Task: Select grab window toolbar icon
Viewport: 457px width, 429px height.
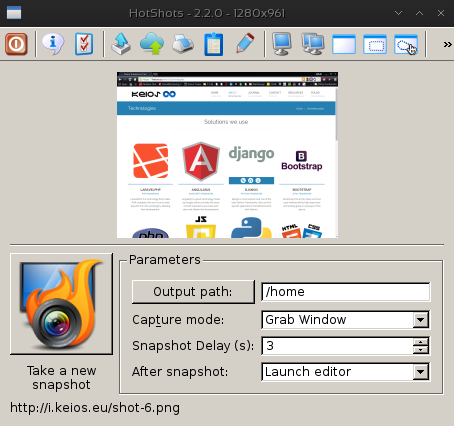Action: (x=344, y=44)
